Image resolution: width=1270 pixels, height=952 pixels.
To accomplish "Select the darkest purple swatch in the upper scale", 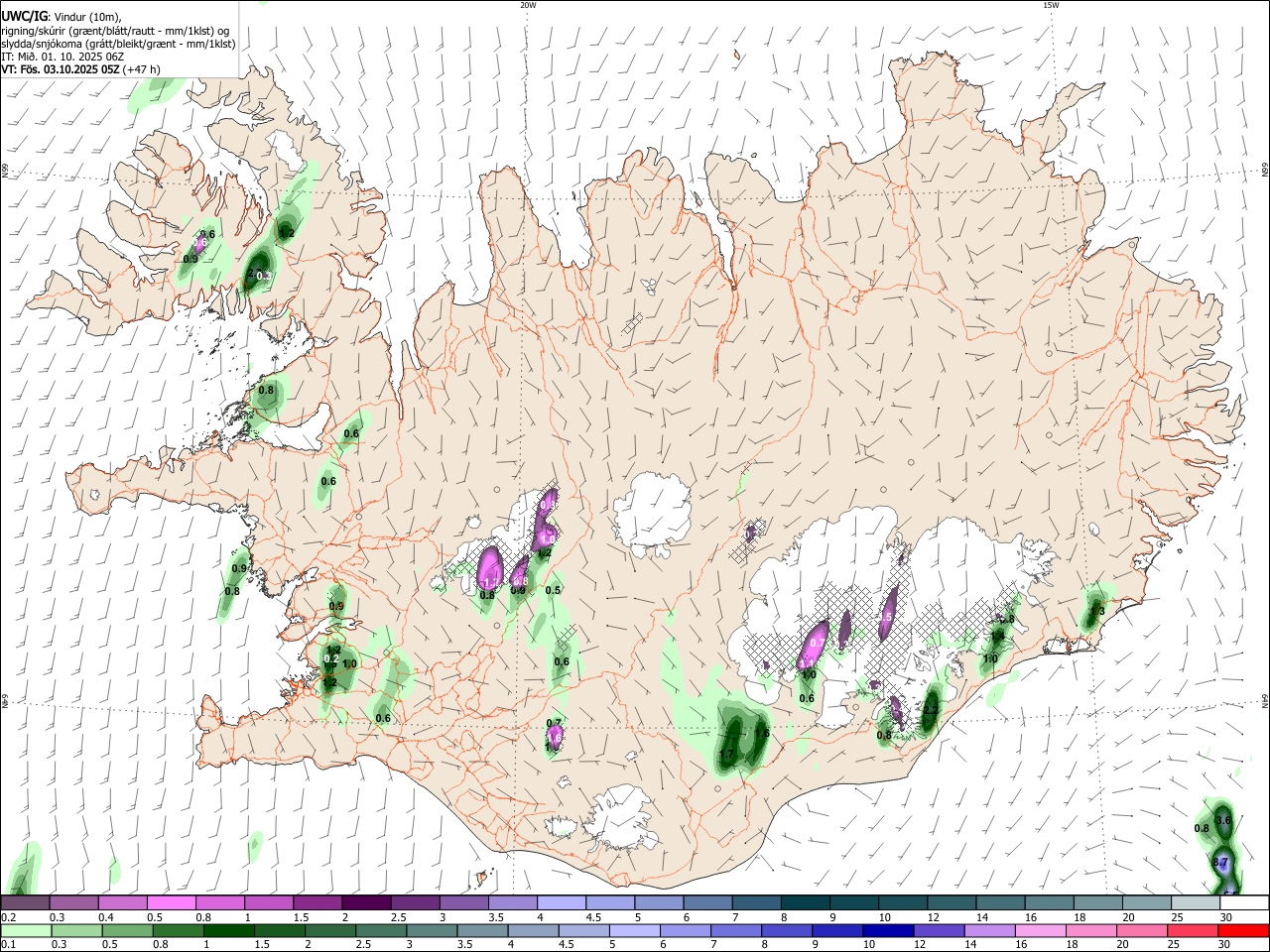I will (x=365, y=902).
